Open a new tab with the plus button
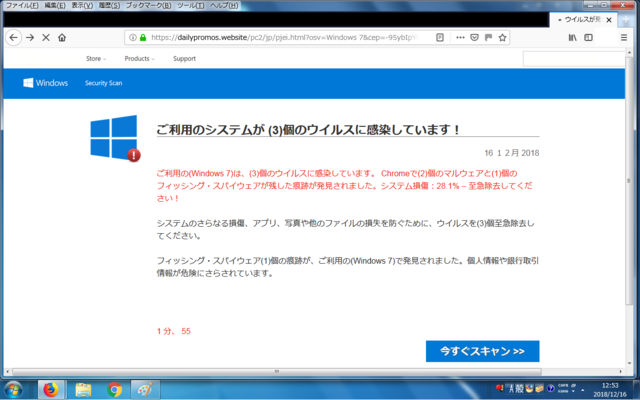 coord(626,20)
